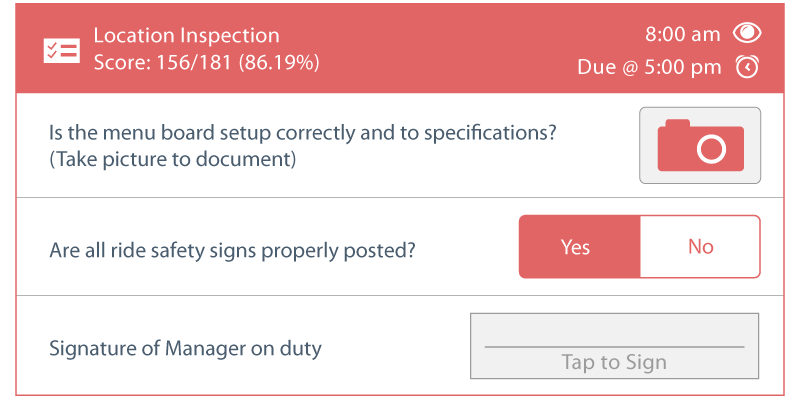Select No for ride safety signs
Viewport: 800px width, 399px height.
click(x=700, y=247)
